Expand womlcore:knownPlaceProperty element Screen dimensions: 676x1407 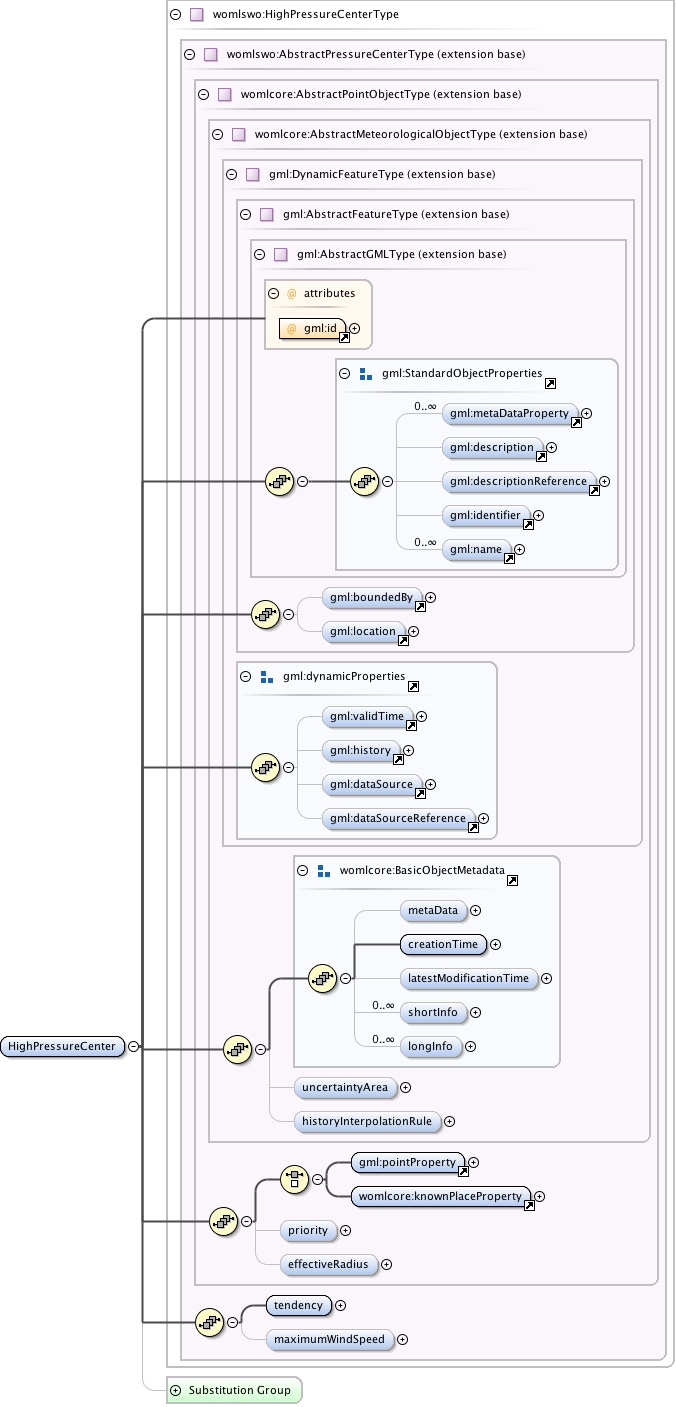tap(539, 1197)
